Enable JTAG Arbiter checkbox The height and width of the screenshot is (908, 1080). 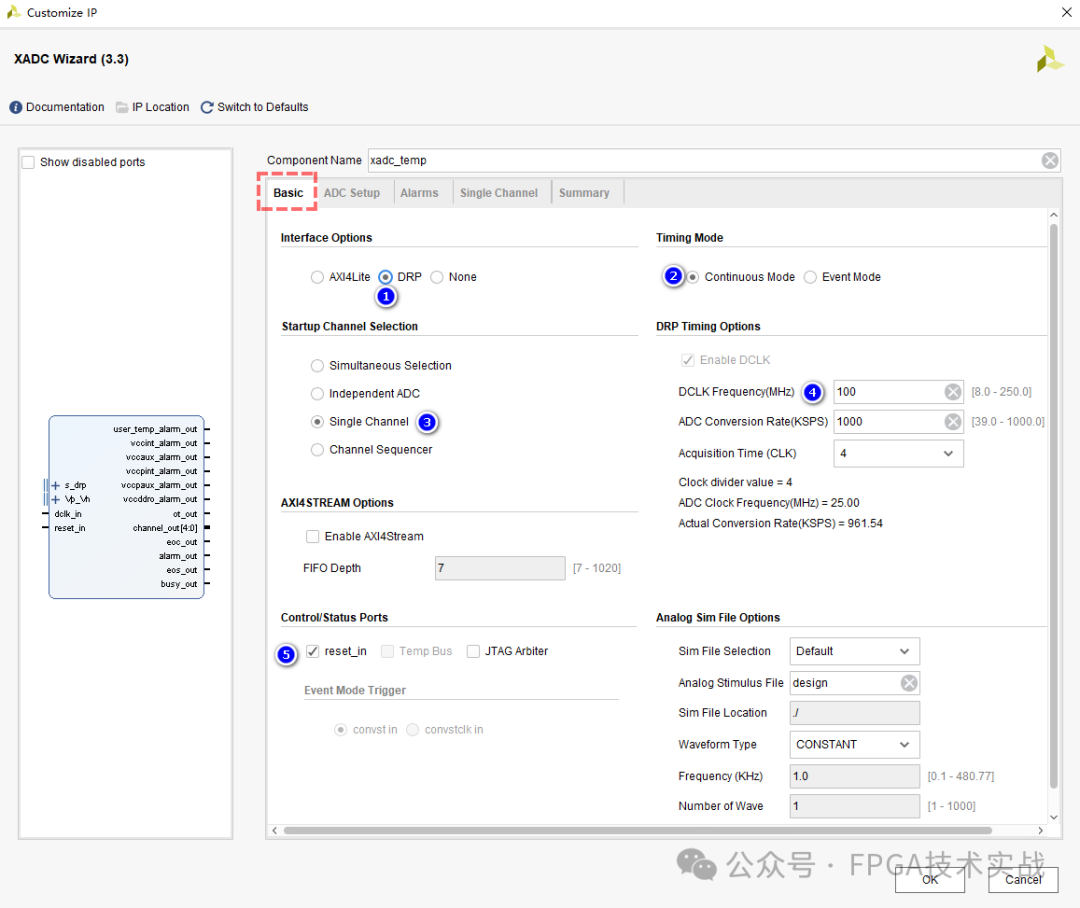(473, 652)
